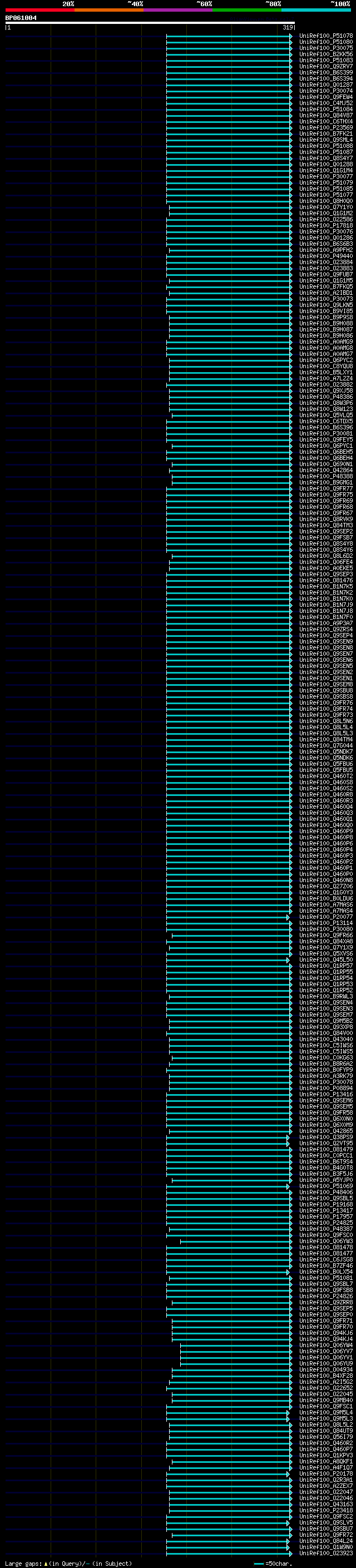Select the red 20% identity legend segment
This screenshot has width=356, height=1568.
[40, 10]
